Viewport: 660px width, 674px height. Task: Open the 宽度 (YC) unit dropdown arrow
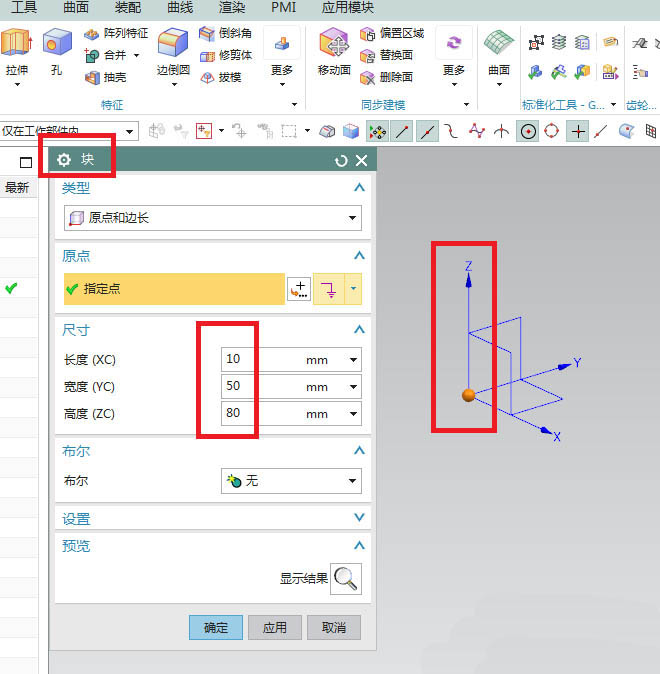[x=353, y=387]
